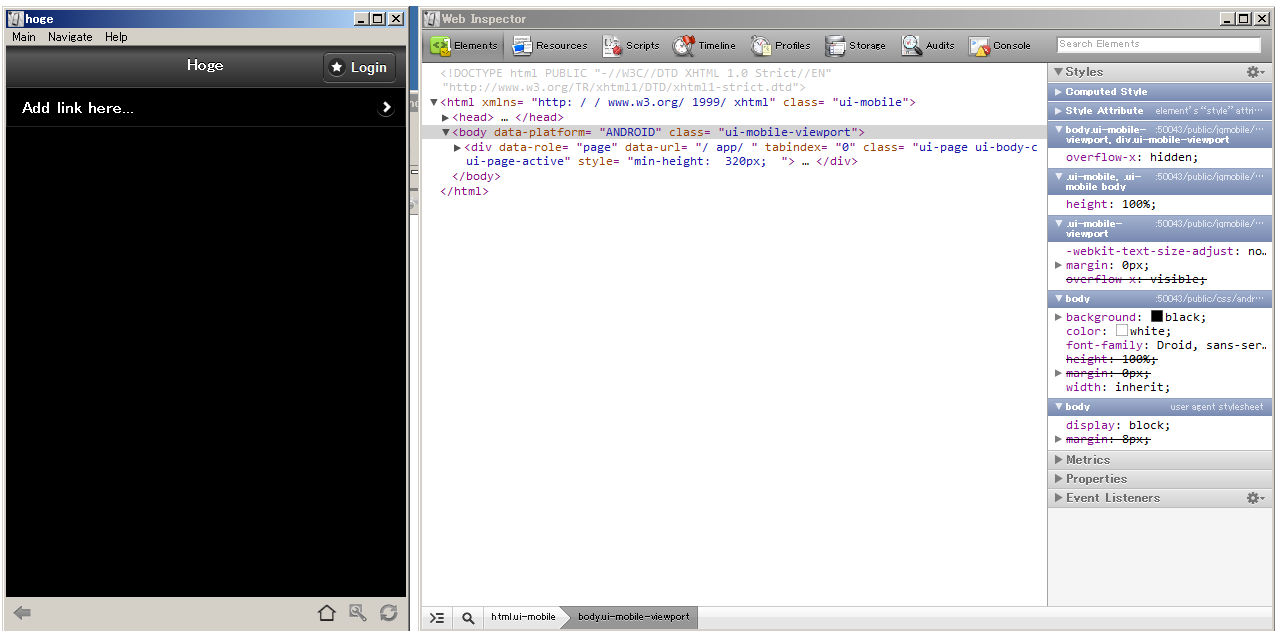Select the magnifier inspect-element icon in status bar

pos(467,618)
